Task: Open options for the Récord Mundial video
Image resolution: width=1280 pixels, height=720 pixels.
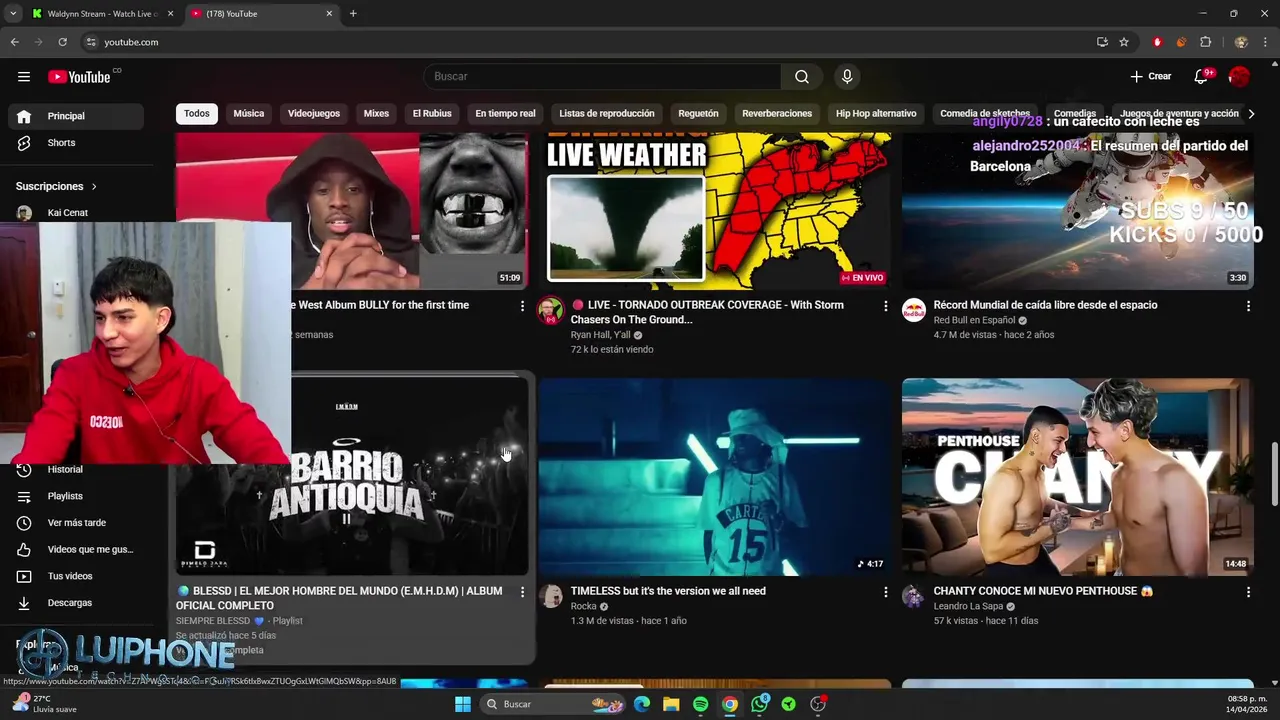Action: [1248, 306]
